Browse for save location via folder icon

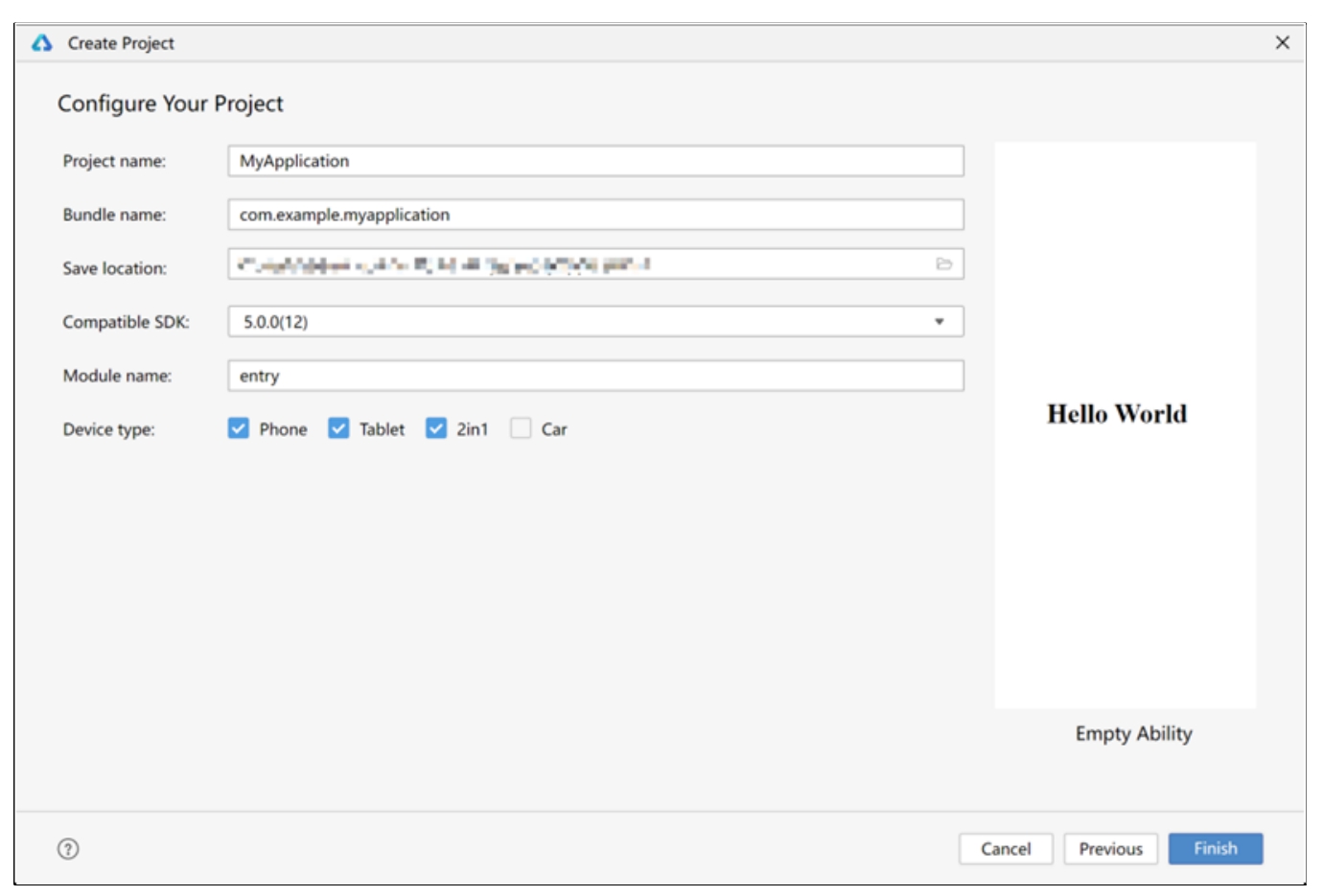click(943, 264)
